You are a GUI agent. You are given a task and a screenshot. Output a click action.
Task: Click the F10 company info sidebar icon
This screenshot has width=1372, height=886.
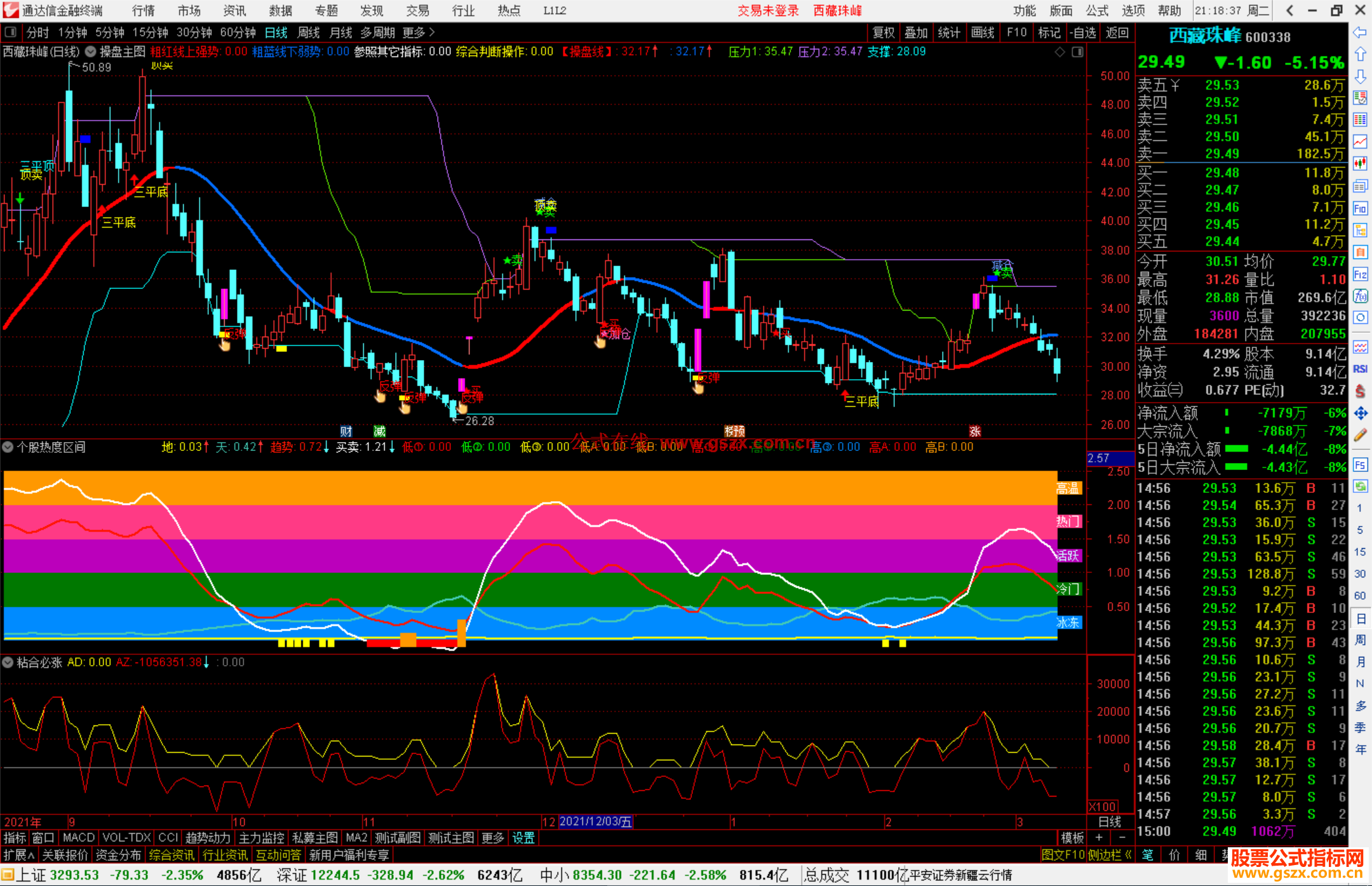(x=1360, y=208)
